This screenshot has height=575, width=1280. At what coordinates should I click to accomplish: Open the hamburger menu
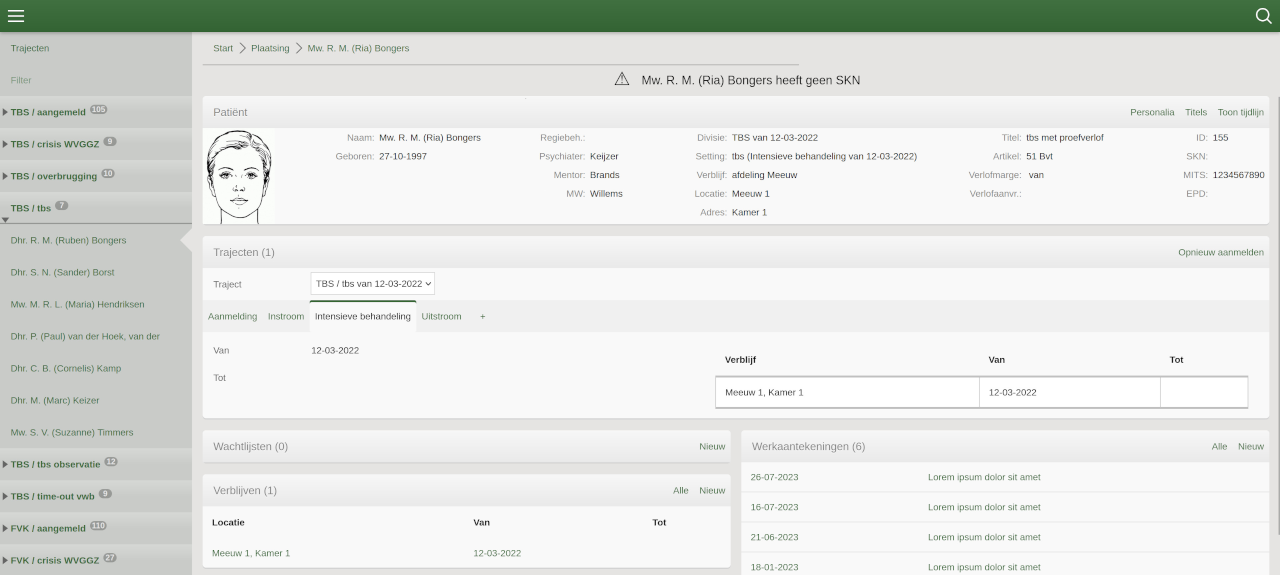pos(16,16)
